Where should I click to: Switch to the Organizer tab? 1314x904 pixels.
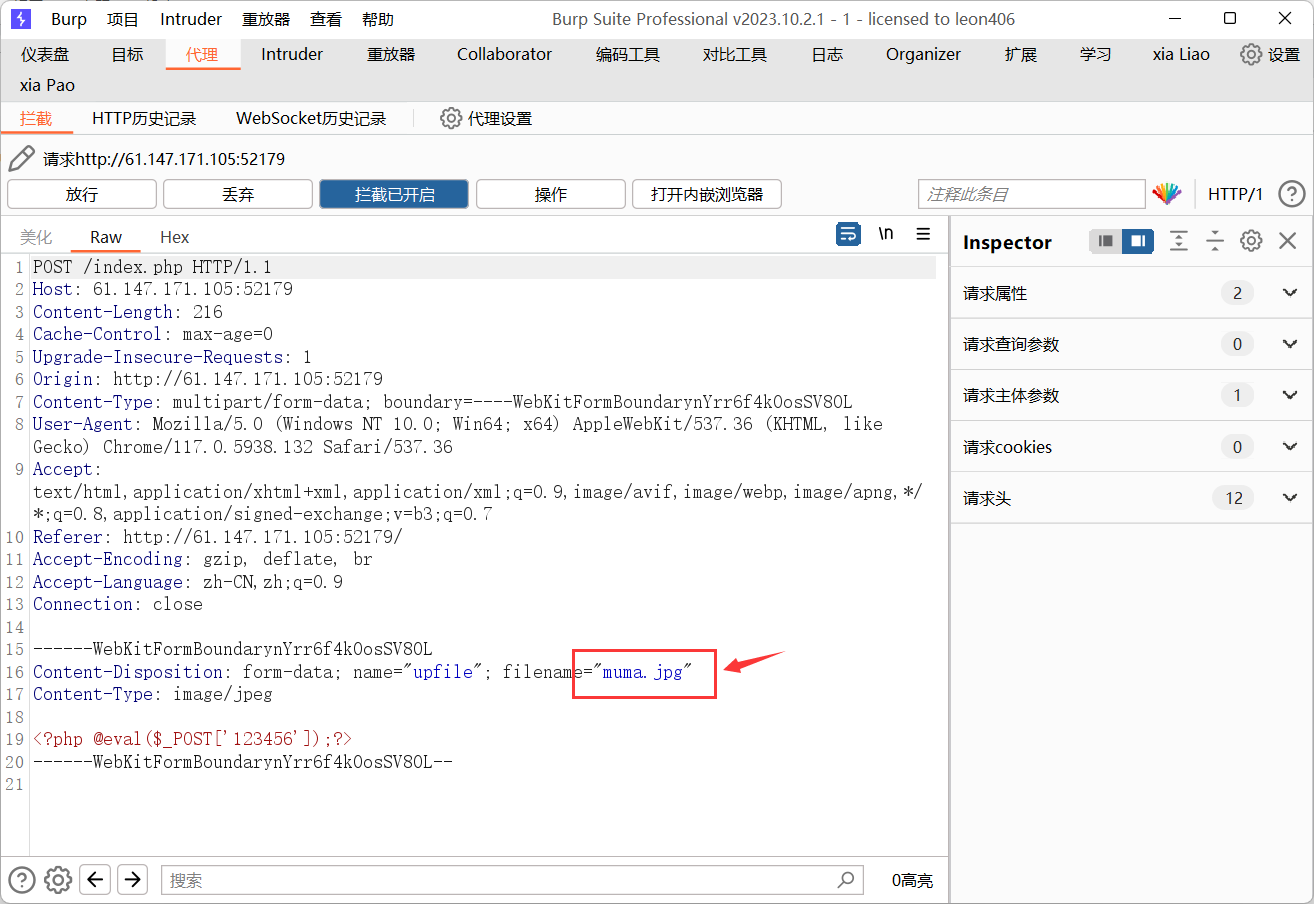tap(924, 55)
